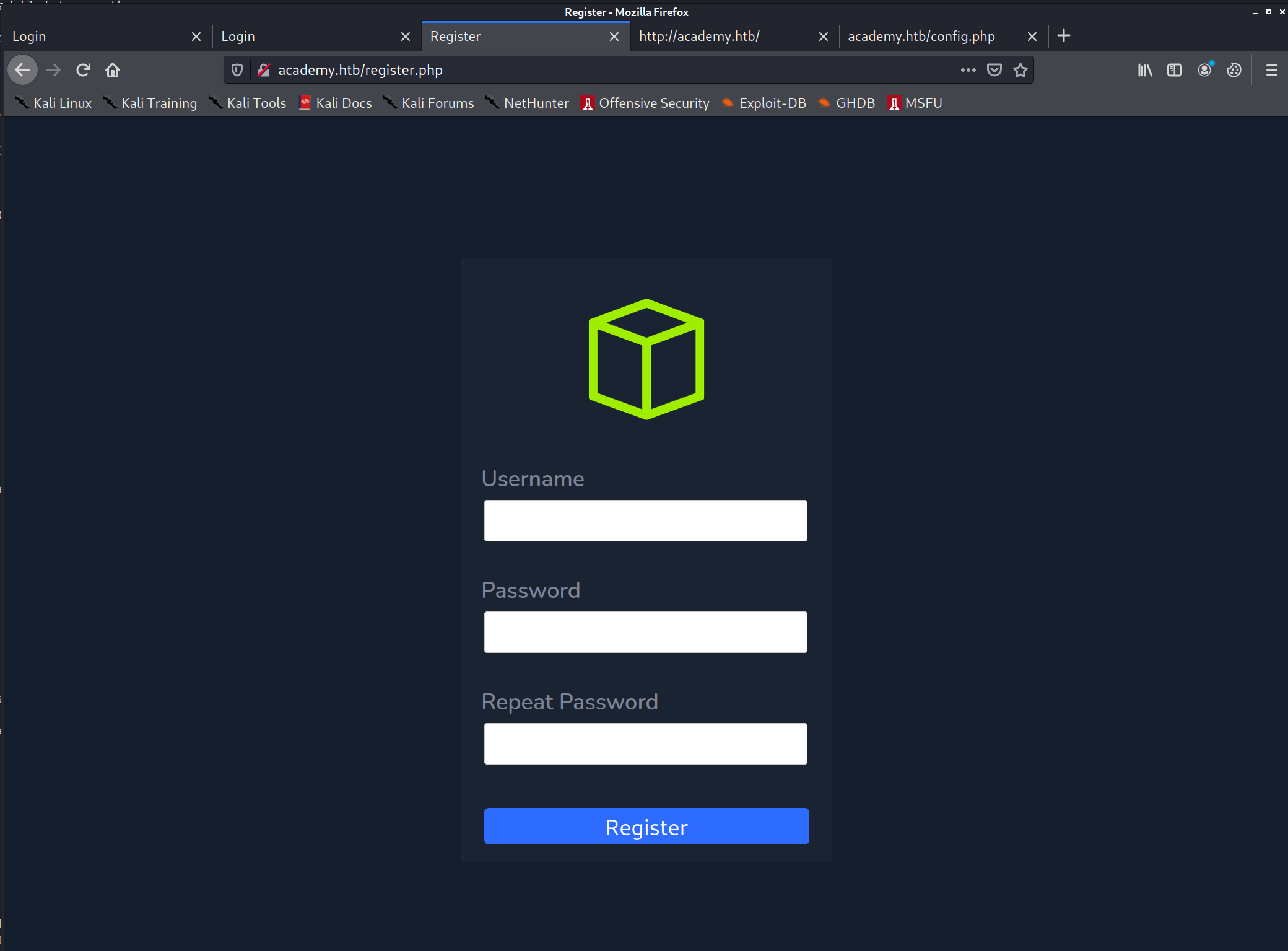This screenshot has height=951, width=1288.
Task: Click the browser back arrow button
Action: (x=23, y=70)
